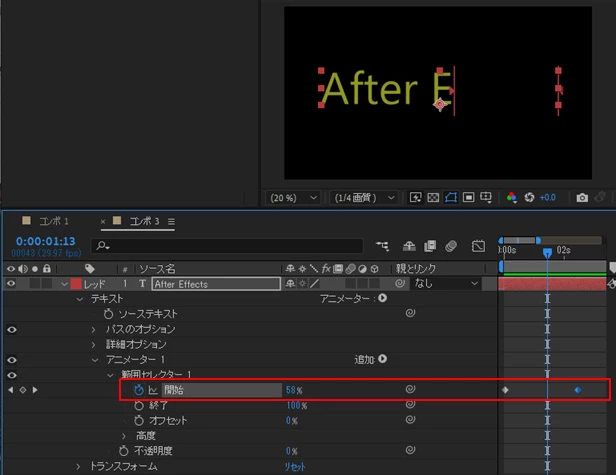Include 開始 property in graph editor set
The height and width of the screenshot is (475, 616).
153,390
